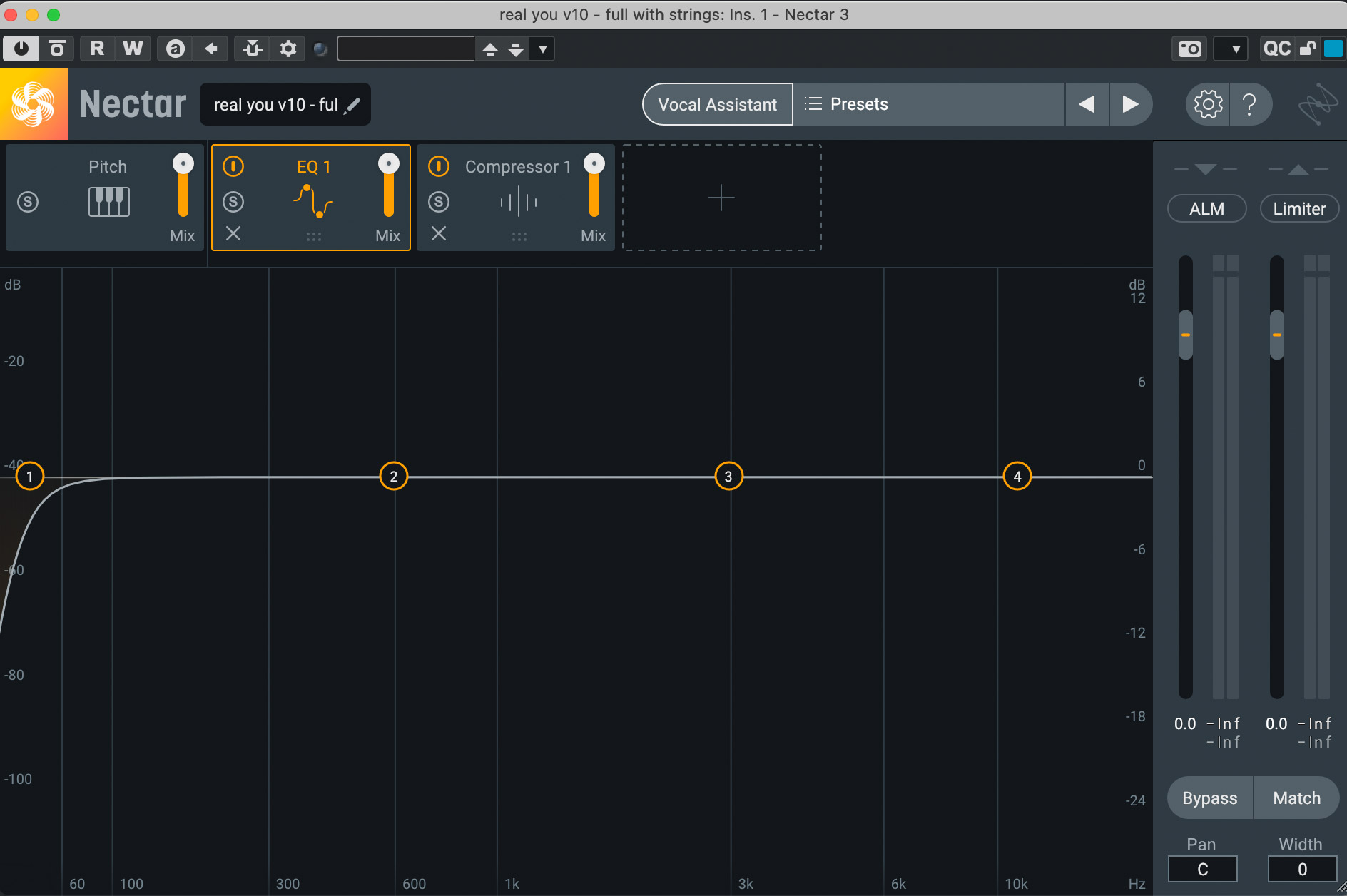
Task: Adjust the Pitch module Mix slider
Action: pyautogui.click(x=183, y=185)
